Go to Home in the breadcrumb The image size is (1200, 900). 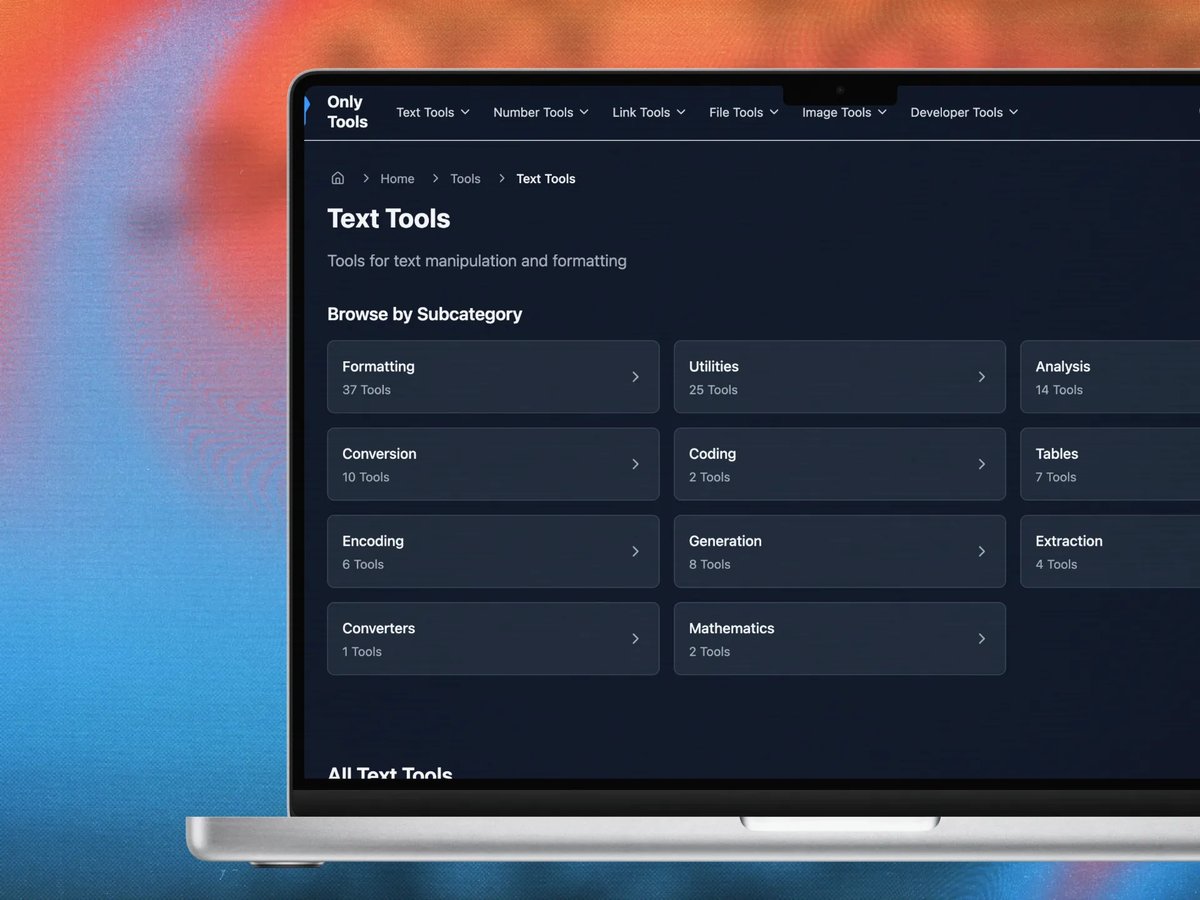[x=397, y=179]
